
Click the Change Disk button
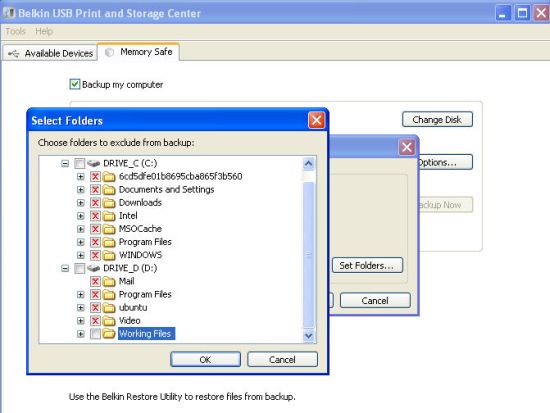437,119
